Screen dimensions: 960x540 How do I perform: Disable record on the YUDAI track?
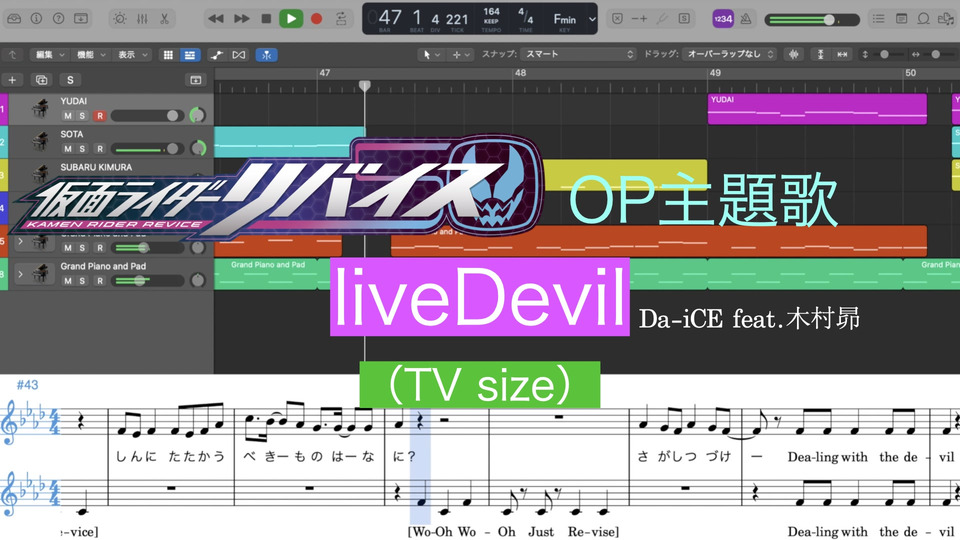tap(100, 116)
